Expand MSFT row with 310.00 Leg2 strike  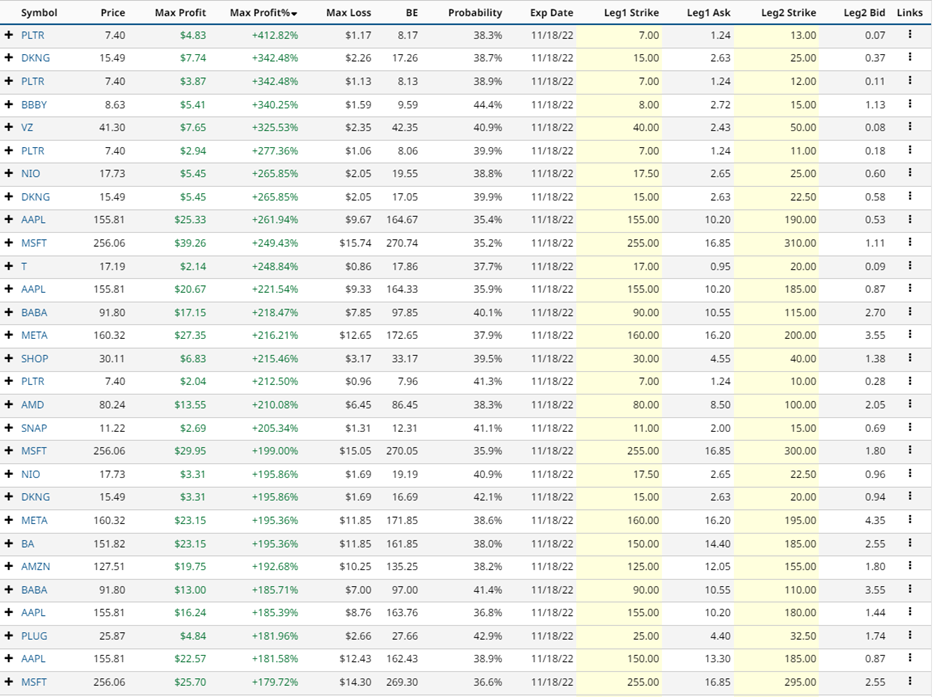click(x=8, y=243)
